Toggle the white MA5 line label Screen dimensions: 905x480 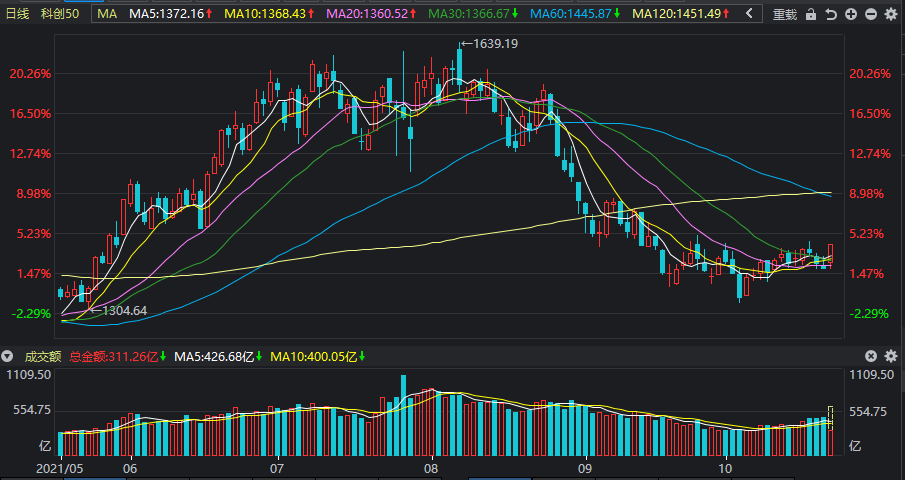pos(171,14)
